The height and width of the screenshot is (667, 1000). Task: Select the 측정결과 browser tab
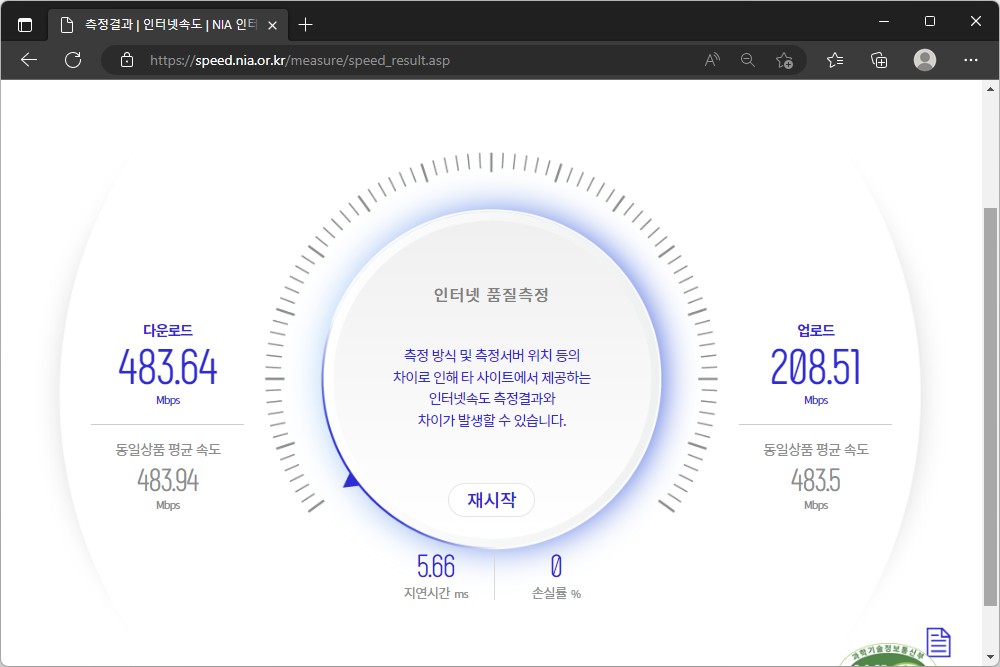pyautogui.click(x=168, y=25)
